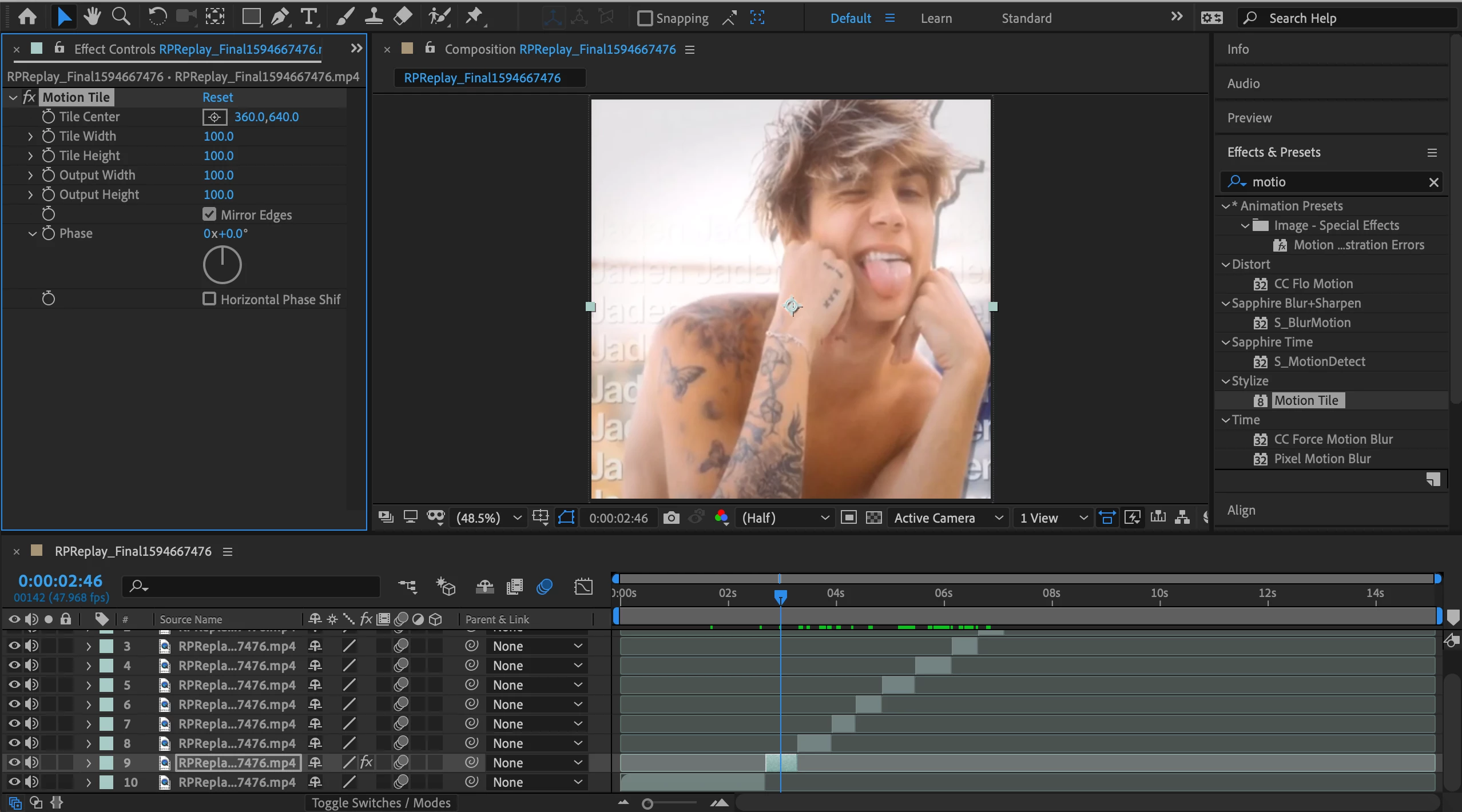Image resolution: width=1462 pixels, height=812 pixels.
Task: Expand the Tile Width property
Action: pyautogui.click(x=30, y=136)
